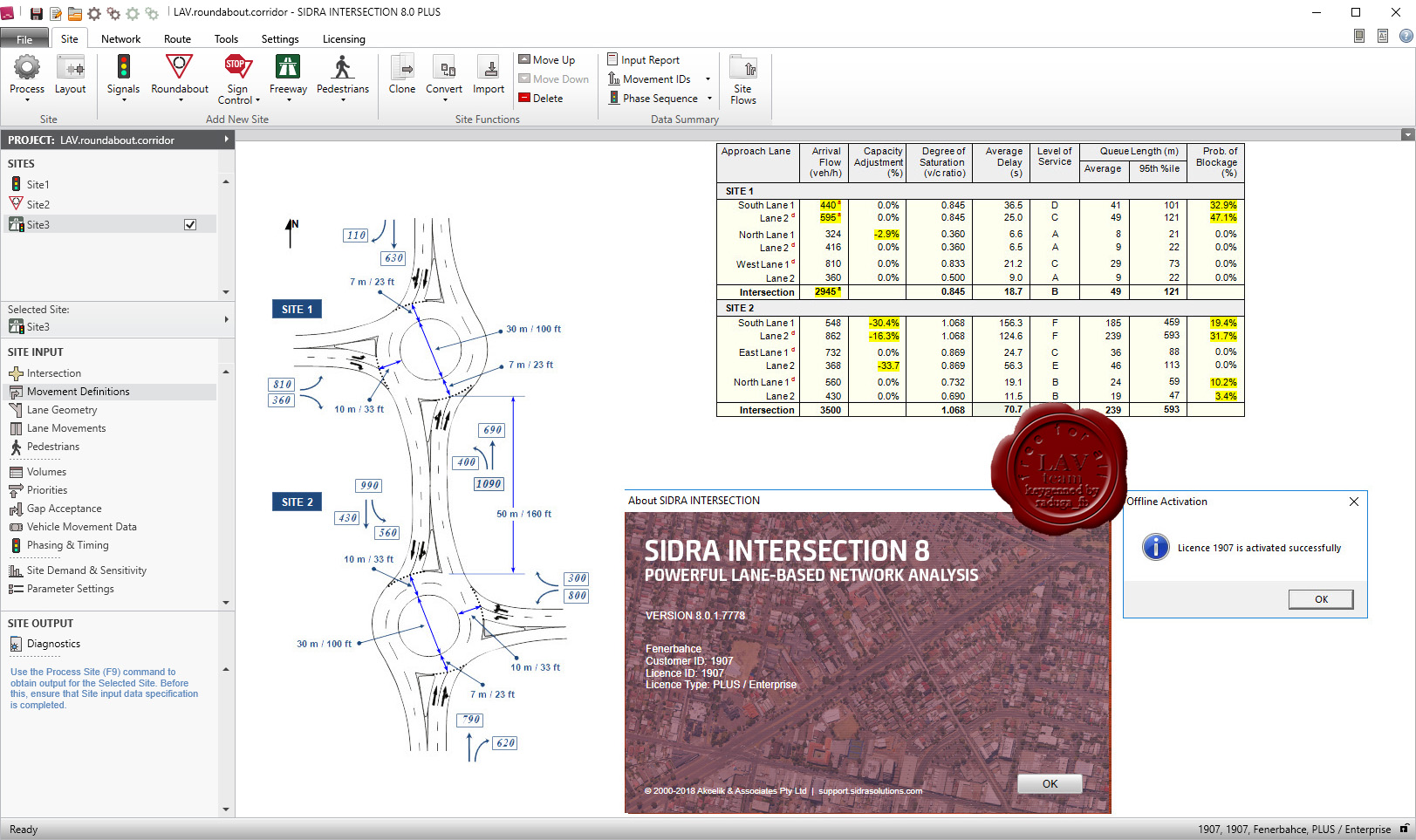Screen dimensions: 1416x840
Task: Open the Pedestrians ribbon dropdown arrow
Action: (343, 99)
